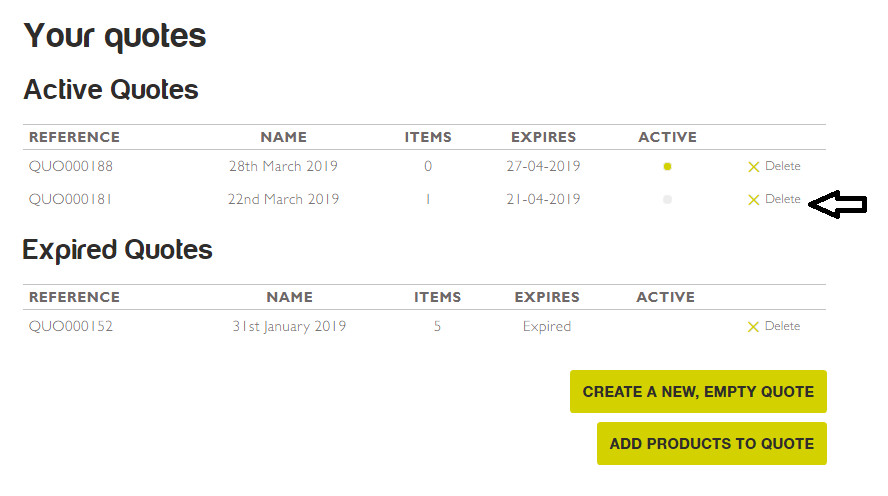Image resolution: width=888 pixels, height=496 pixels.
Task: Click the Your quotes page title
Action: [x=115, y=36]
